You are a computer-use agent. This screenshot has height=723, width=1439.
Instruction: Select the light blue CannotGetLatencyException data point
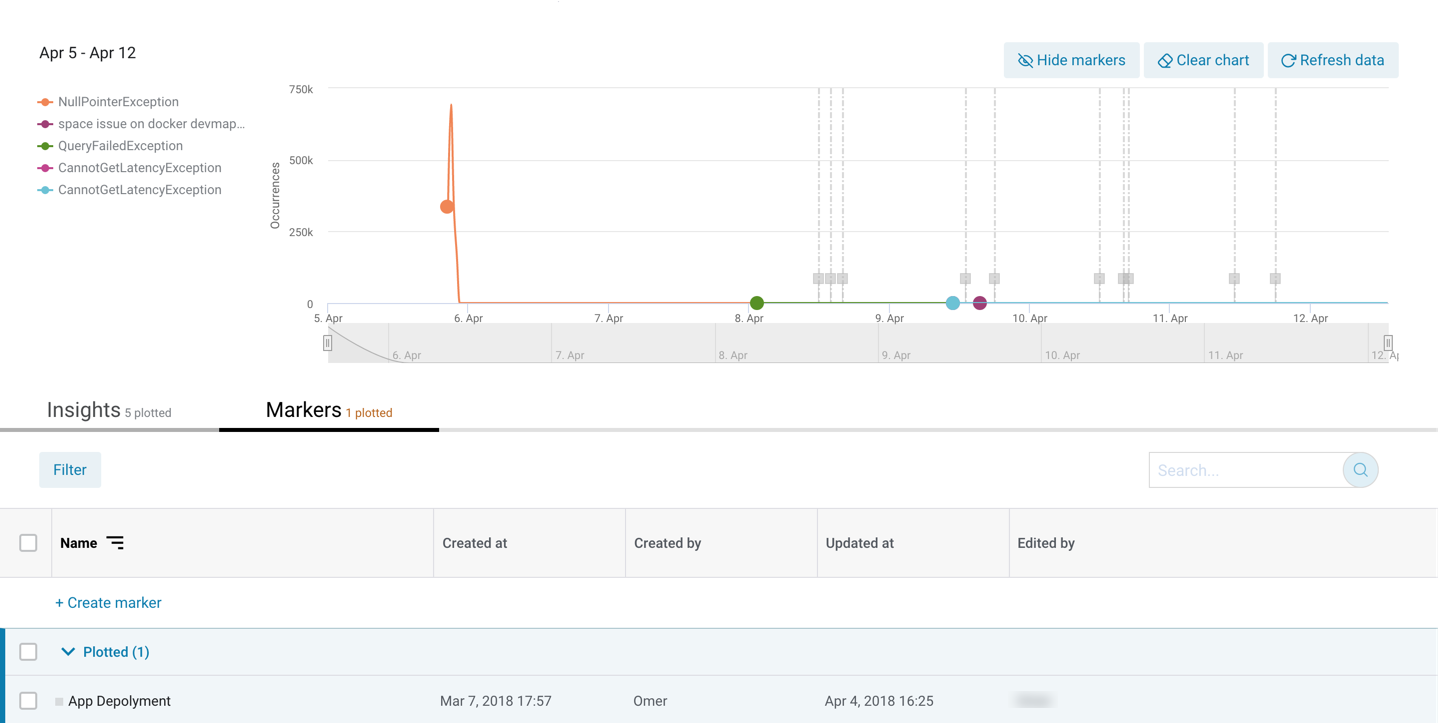pos(953,303)
